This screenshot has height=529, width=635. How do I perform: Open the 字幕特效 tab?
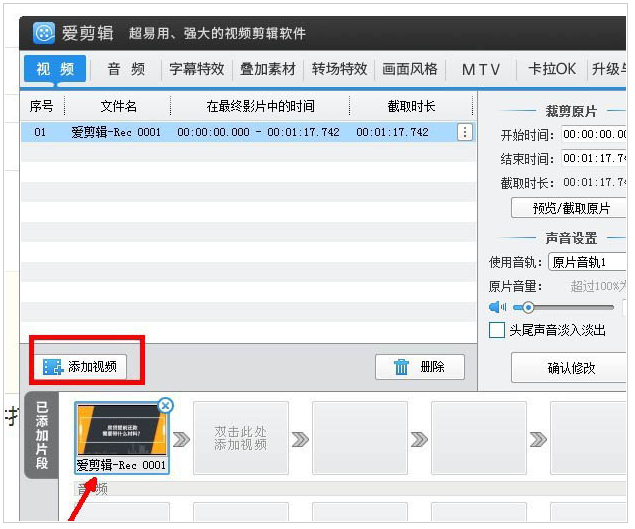(197, 69)
